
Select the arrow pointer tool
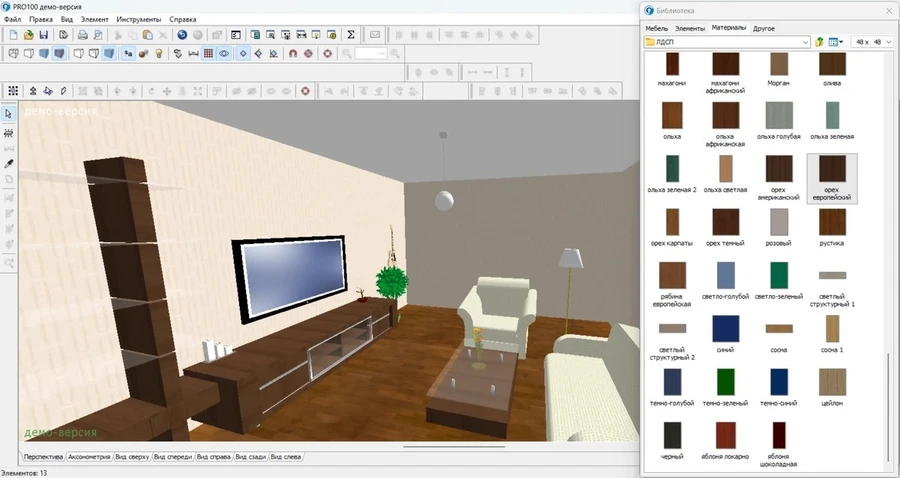pos(10,115)
